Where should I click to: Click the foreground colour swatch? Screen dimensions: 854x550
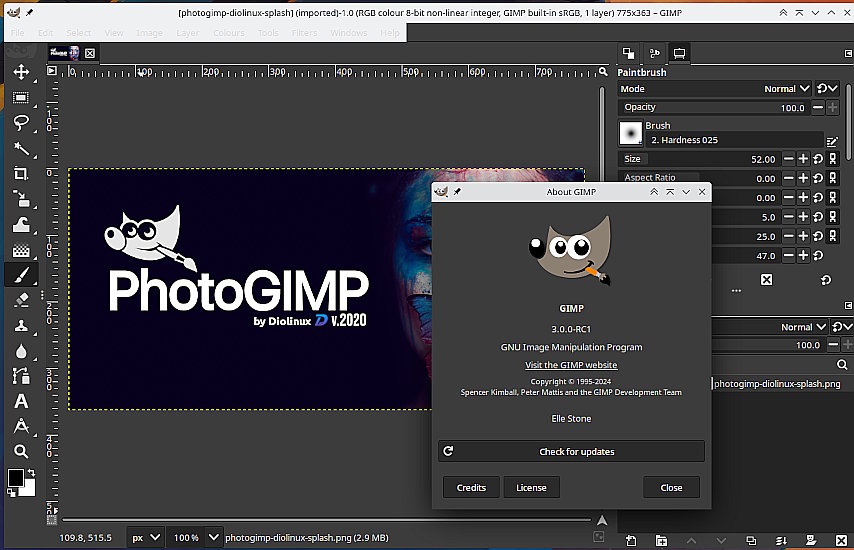pos(17,478)
